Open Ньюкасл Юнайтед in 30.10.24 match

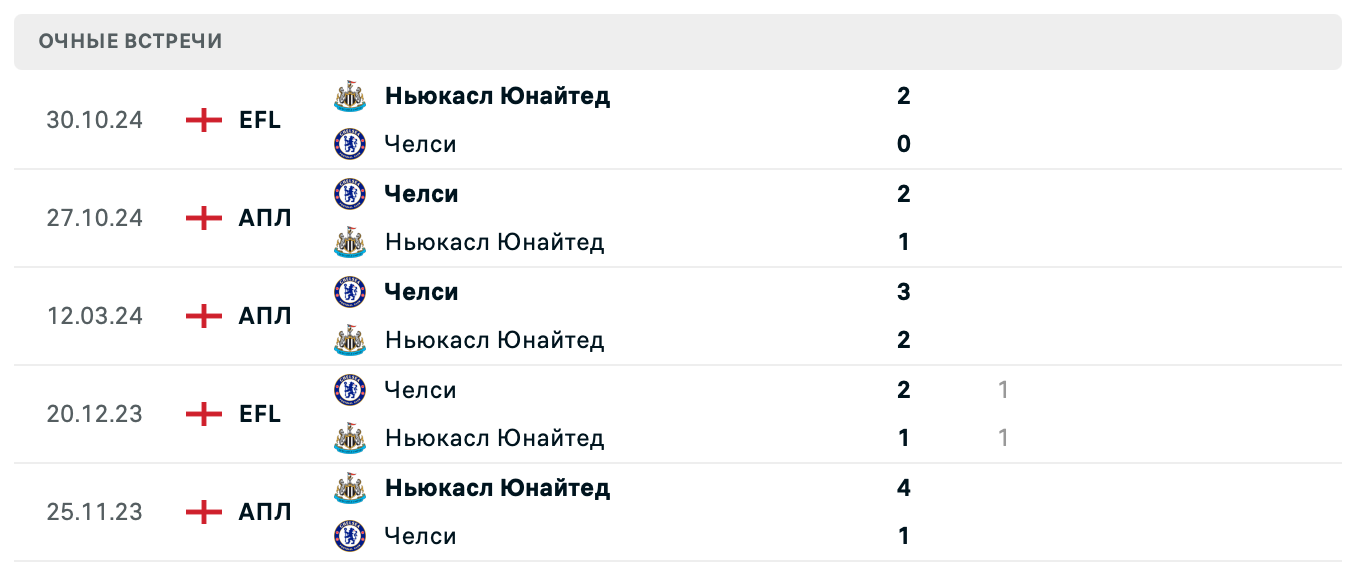[497, 96]
